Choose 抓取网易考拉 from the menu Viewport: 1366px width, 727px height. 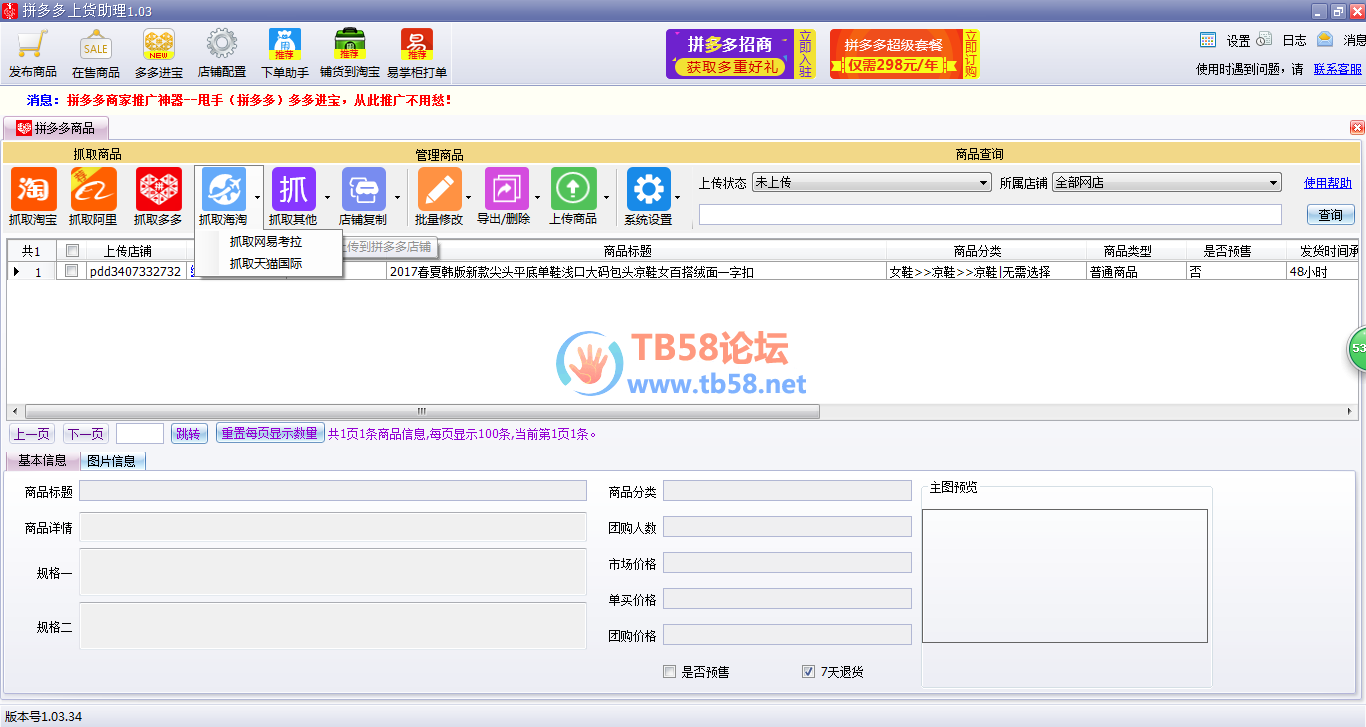(265, 242)
